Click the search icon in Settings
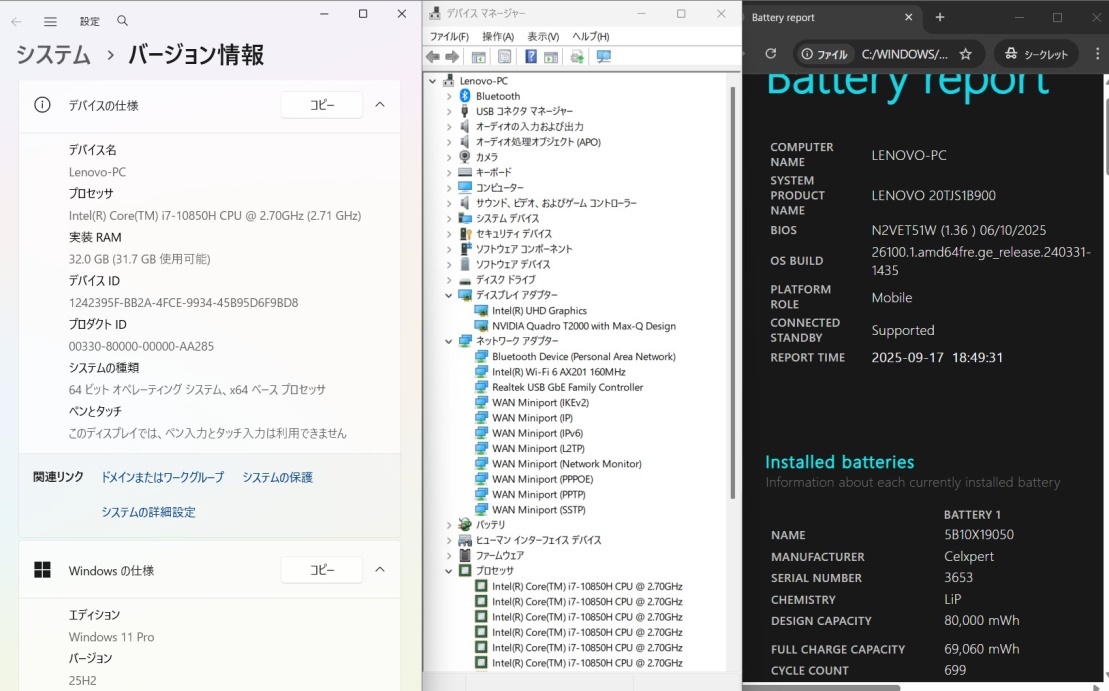This screenshot has height=691, width=1109. point(122,21)
